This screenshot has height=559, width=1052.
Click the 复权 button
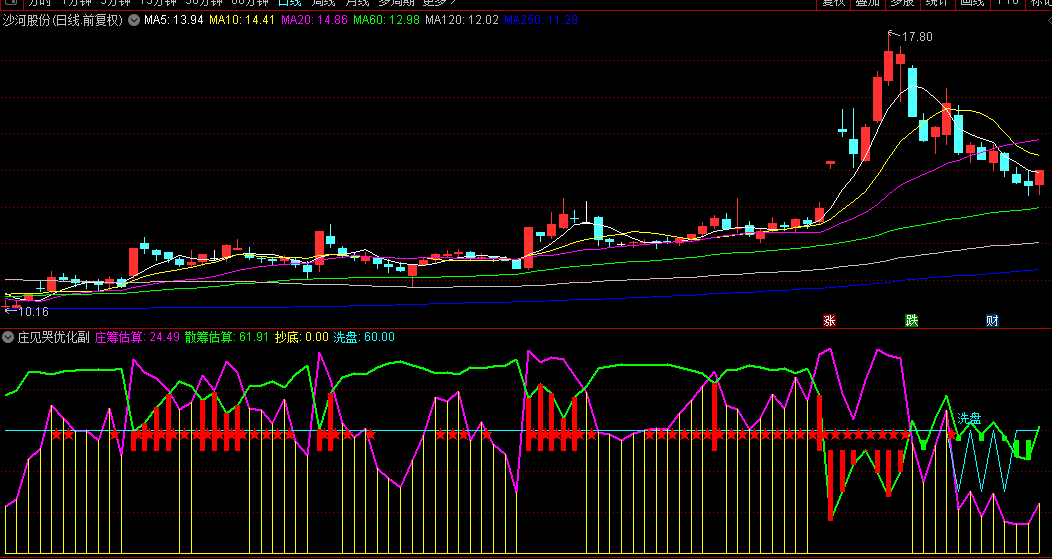pyautogui.click(x=834, y=3)
